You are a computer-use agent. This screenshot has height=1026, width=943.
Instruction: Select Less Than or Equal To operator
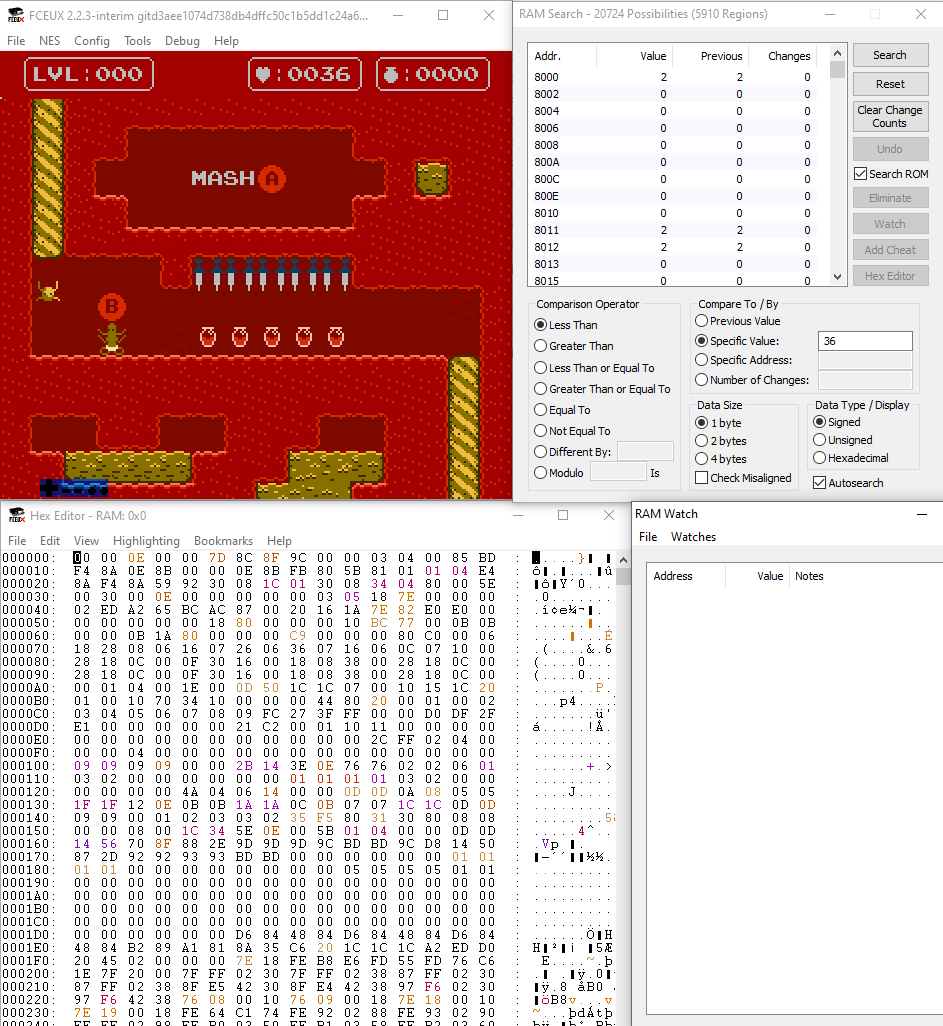594,368
